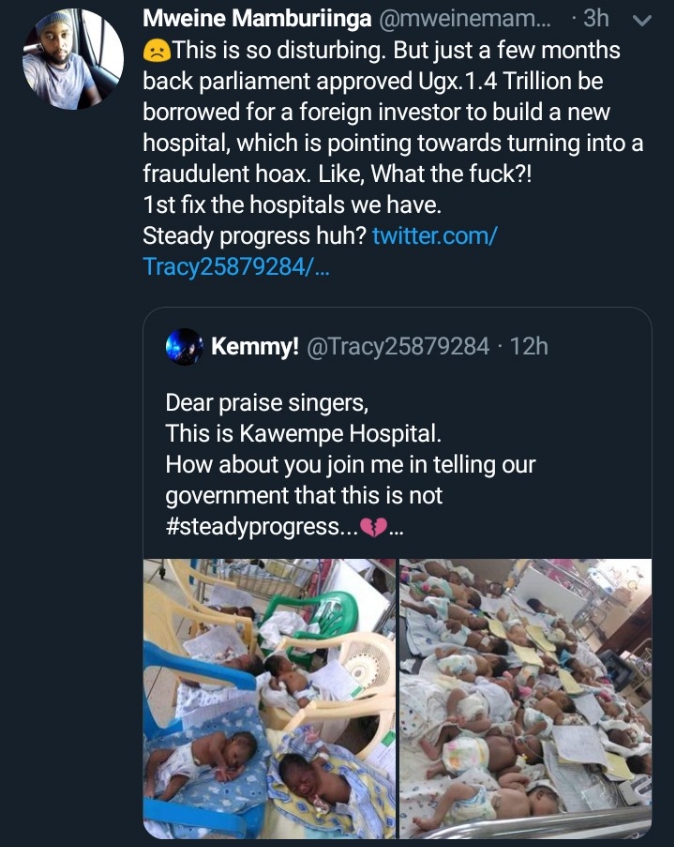Open Mweine Mamburiinga's profile picture
Viewport: 674px width, 847px height.
[x=72, y=60]
